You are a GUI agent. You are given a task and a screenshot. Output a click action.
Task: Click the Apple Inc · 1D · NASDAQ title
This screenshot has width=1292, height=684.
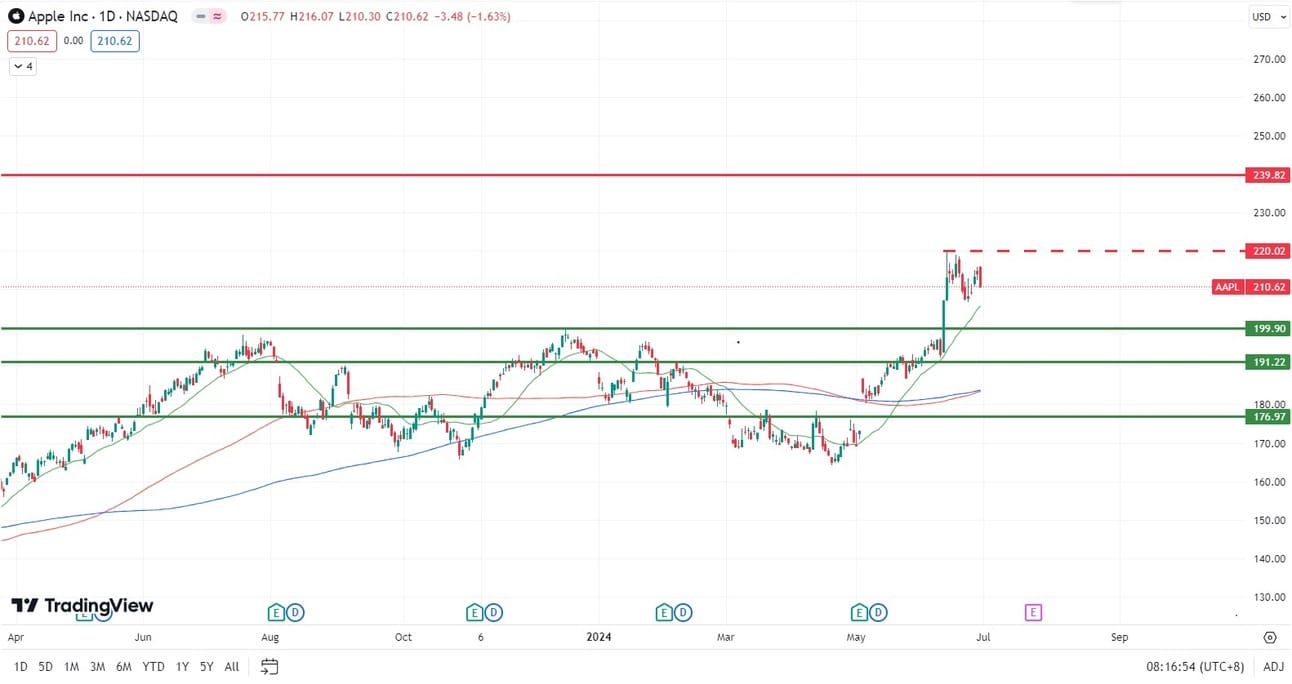103,17
